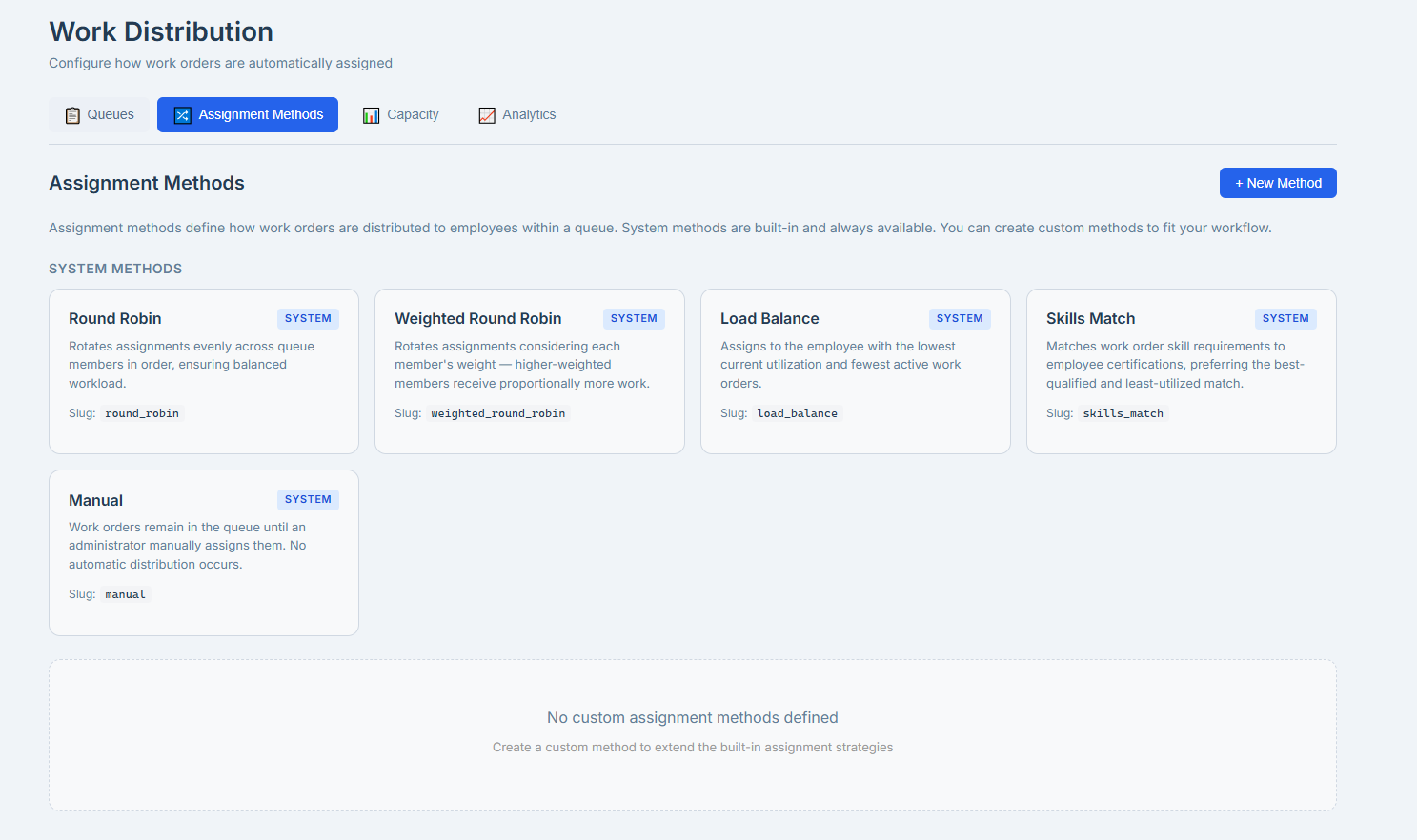Click the line chart icon on Analytics tab

point(487,115)
